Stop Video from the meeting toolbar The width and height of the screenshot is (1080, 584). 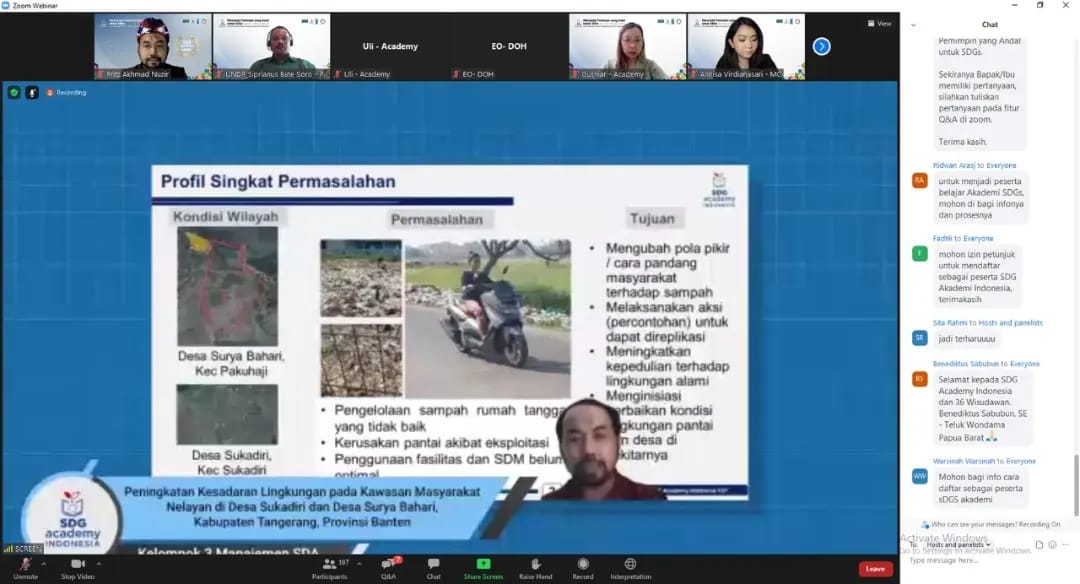(x=76, y=566)
